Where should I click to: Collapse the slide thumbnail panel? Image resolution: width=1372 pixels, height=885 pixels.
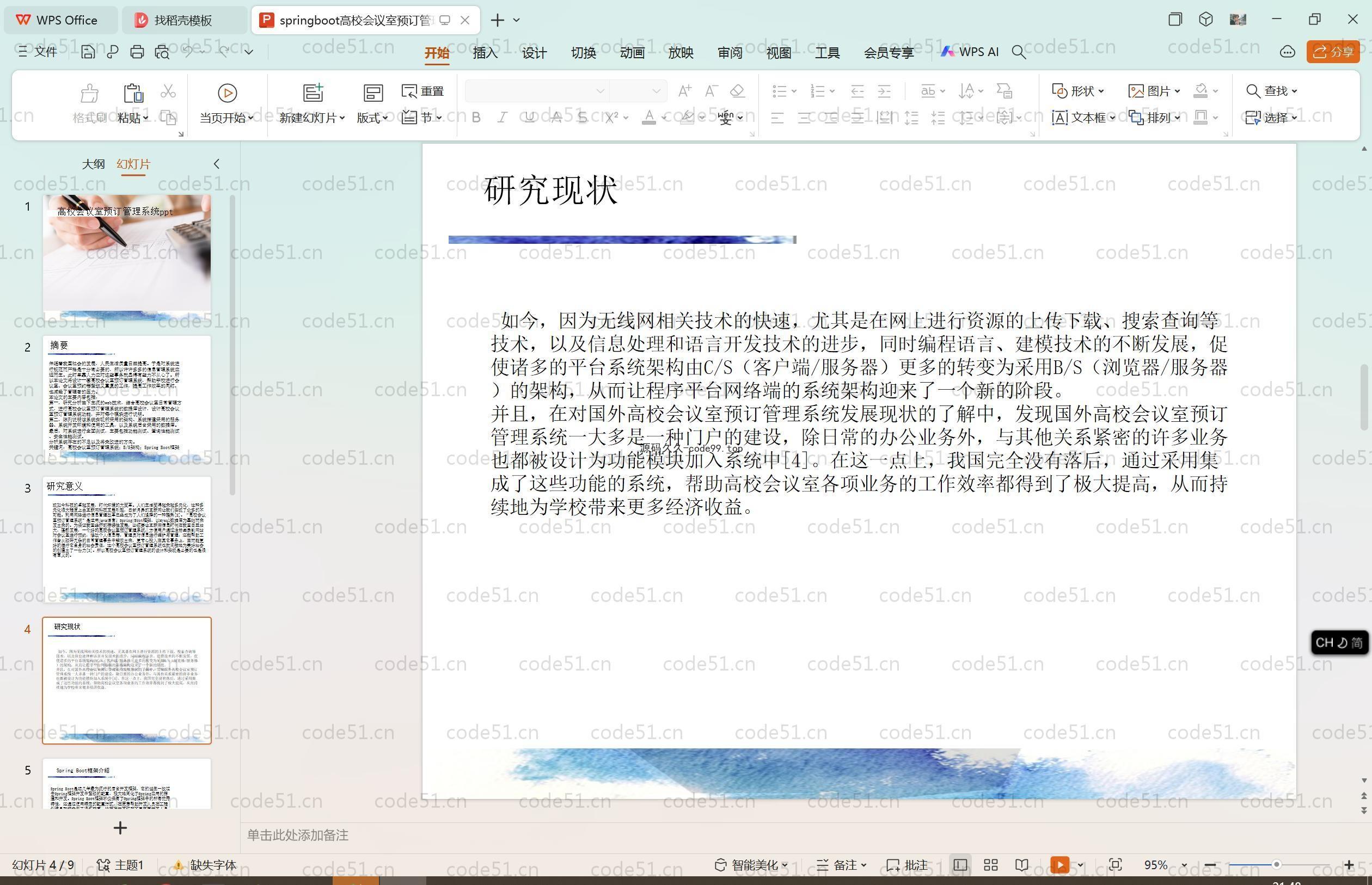tap(217, 164)
